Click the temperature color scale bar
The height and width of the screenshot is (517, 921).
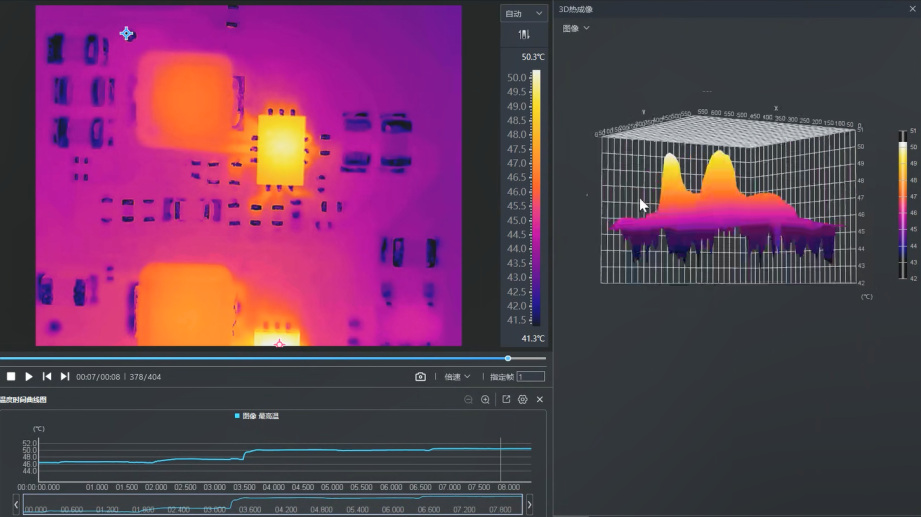[536, 197]
